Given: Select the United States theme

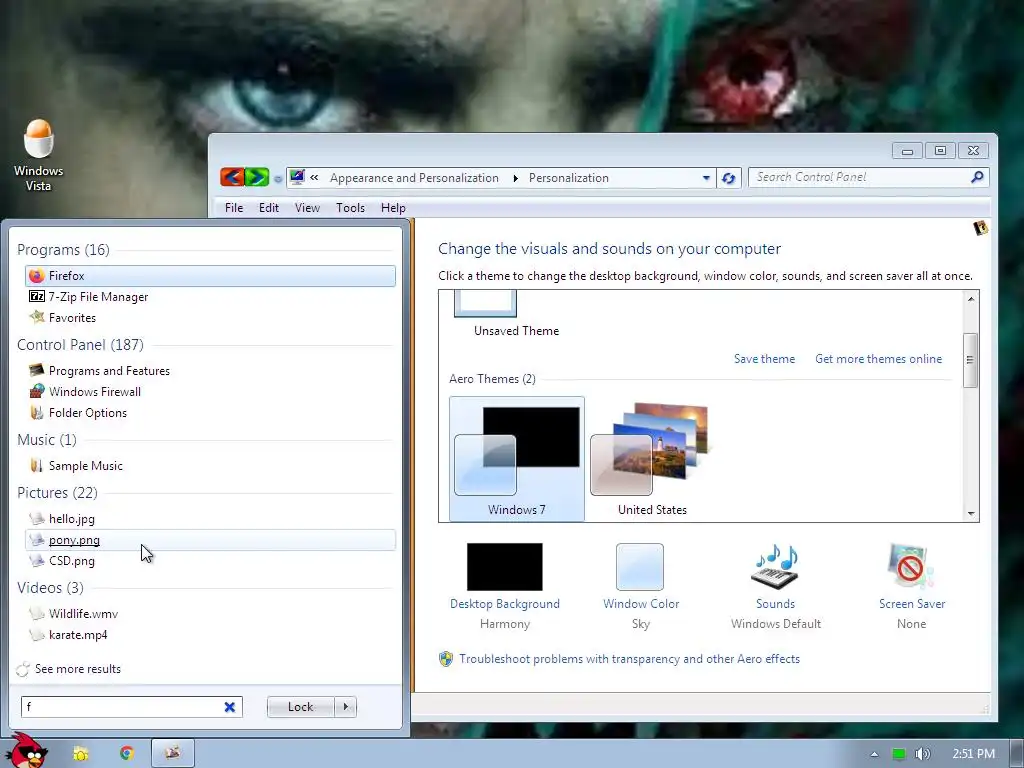Looking at the screenshot, I should pos(652,458).
